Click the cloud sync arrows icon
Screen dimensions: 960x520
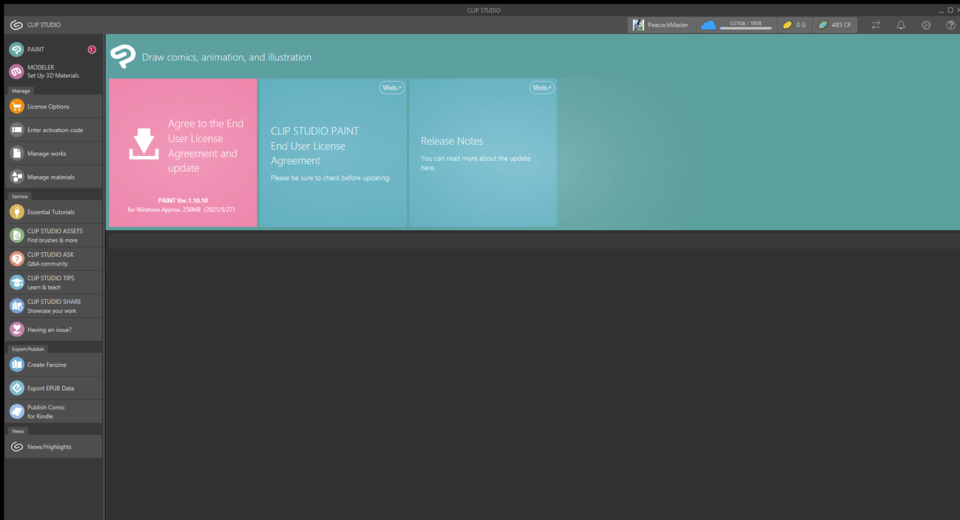[x=876, y=25]
